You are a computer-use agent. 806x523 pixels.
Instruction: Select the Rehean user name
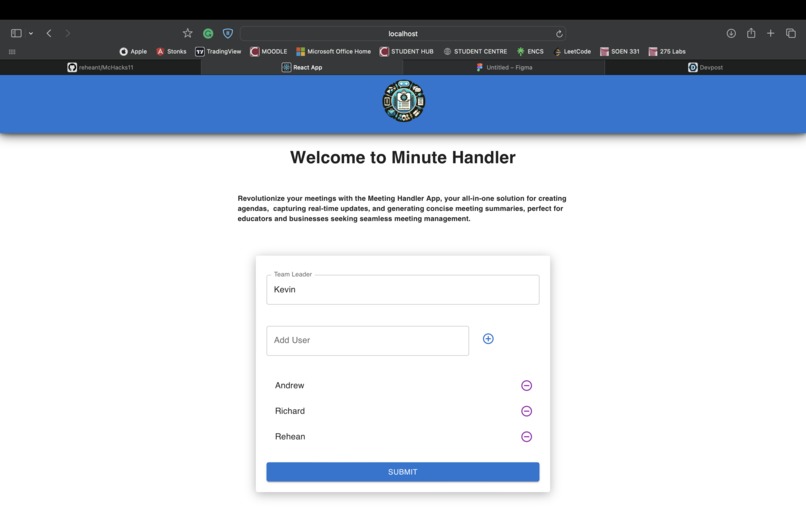(x=290, y=437)
